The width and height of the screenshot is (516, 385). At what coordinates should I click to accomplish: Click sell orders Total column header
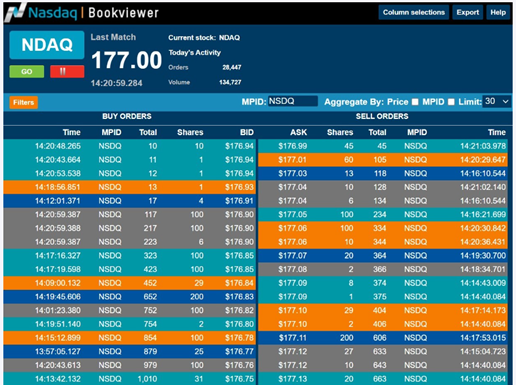377,132
